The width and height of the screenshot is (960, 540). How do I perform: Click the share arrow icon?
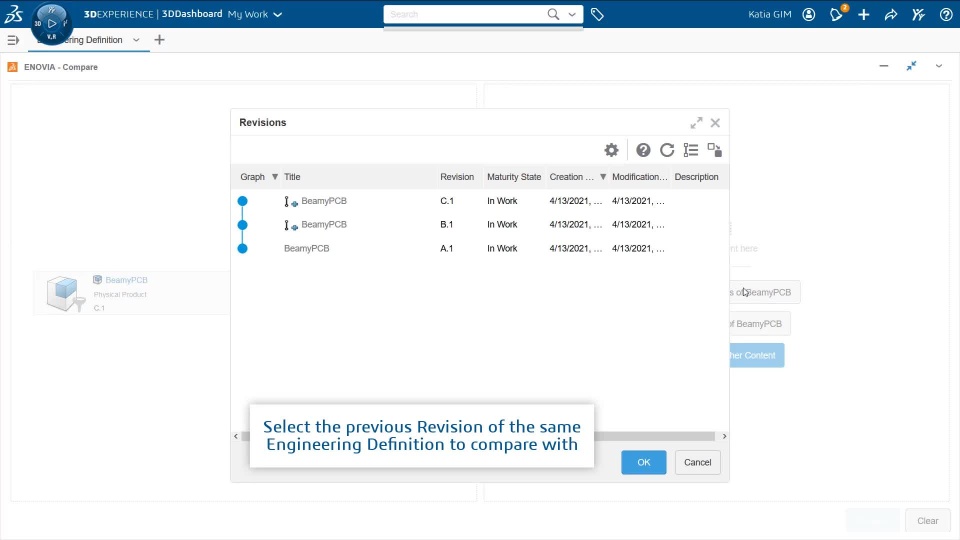tap(891, 14)
